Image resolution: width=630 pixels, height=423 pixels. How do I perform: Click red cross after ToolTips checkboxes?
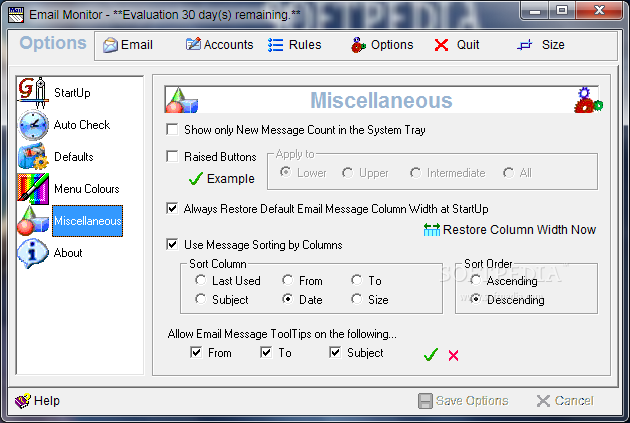click(453, 356)
